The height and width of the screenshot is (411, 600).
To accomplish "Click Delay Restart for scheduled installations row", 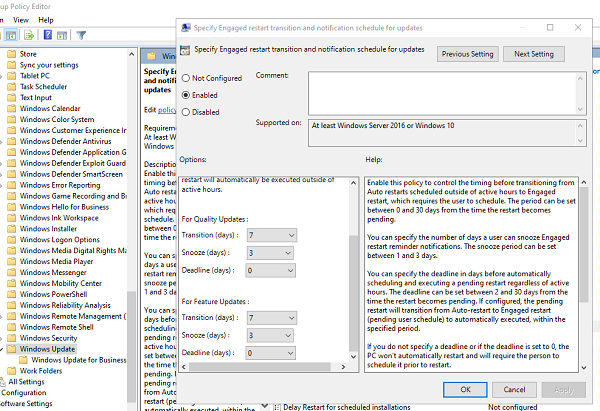I will point(347,407).
